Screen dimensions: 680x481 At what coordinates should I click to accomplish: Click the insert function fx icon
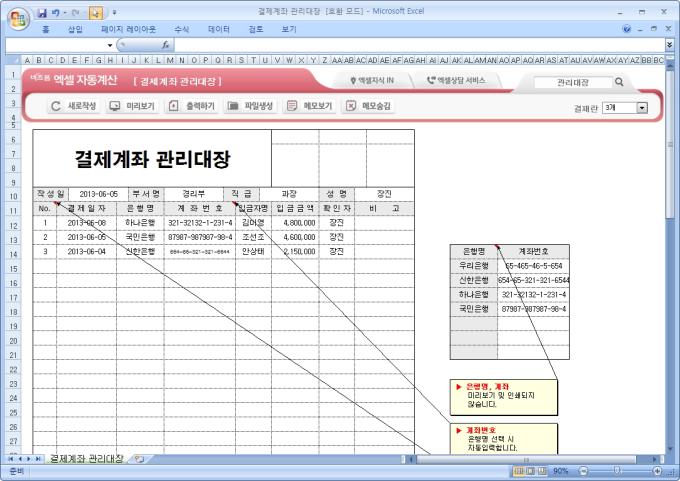click(x=165, y=45)
